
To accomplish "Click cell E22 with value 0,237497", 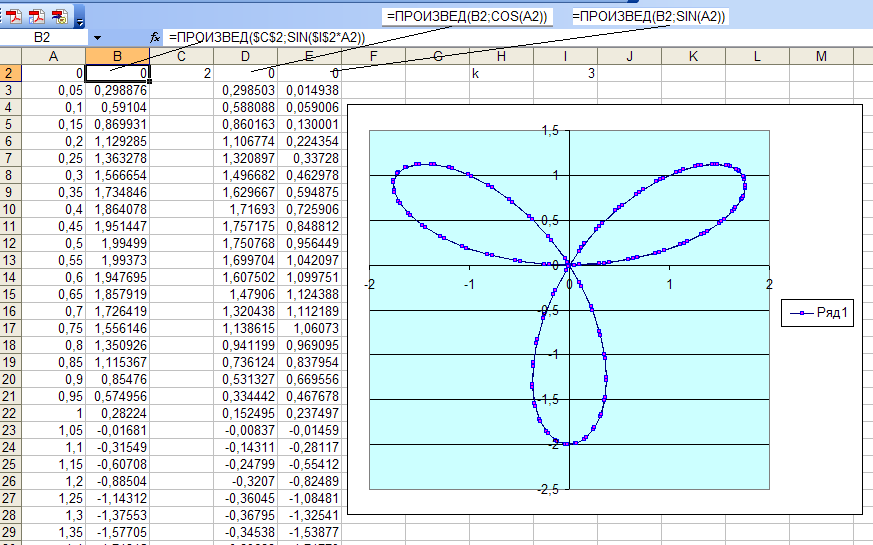I will pos(310,413).
